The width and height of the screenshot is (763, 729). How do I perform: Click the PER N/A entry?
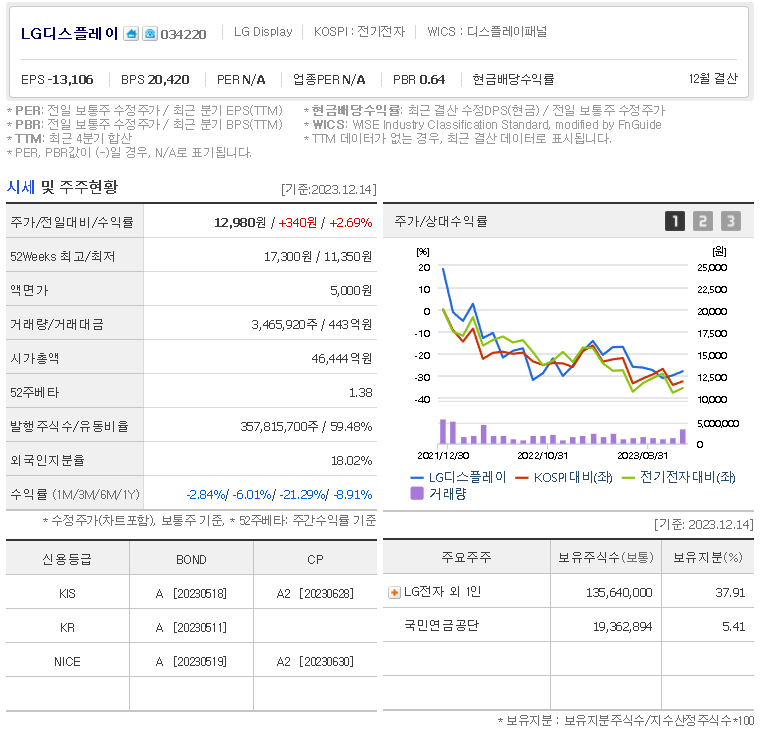[241, 80]
